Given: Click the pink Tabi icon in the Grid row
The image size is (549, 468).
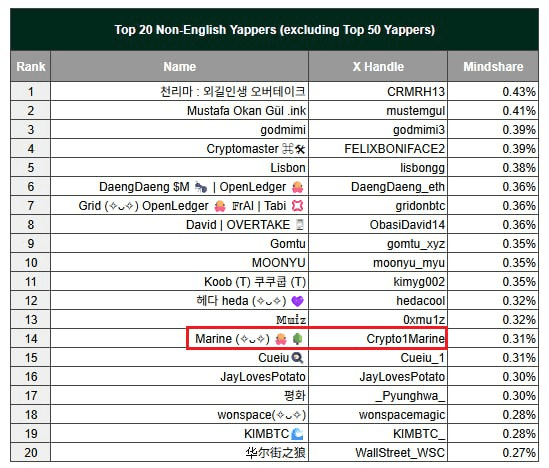Looking at the screenshot, I should (x=298, y=206).
